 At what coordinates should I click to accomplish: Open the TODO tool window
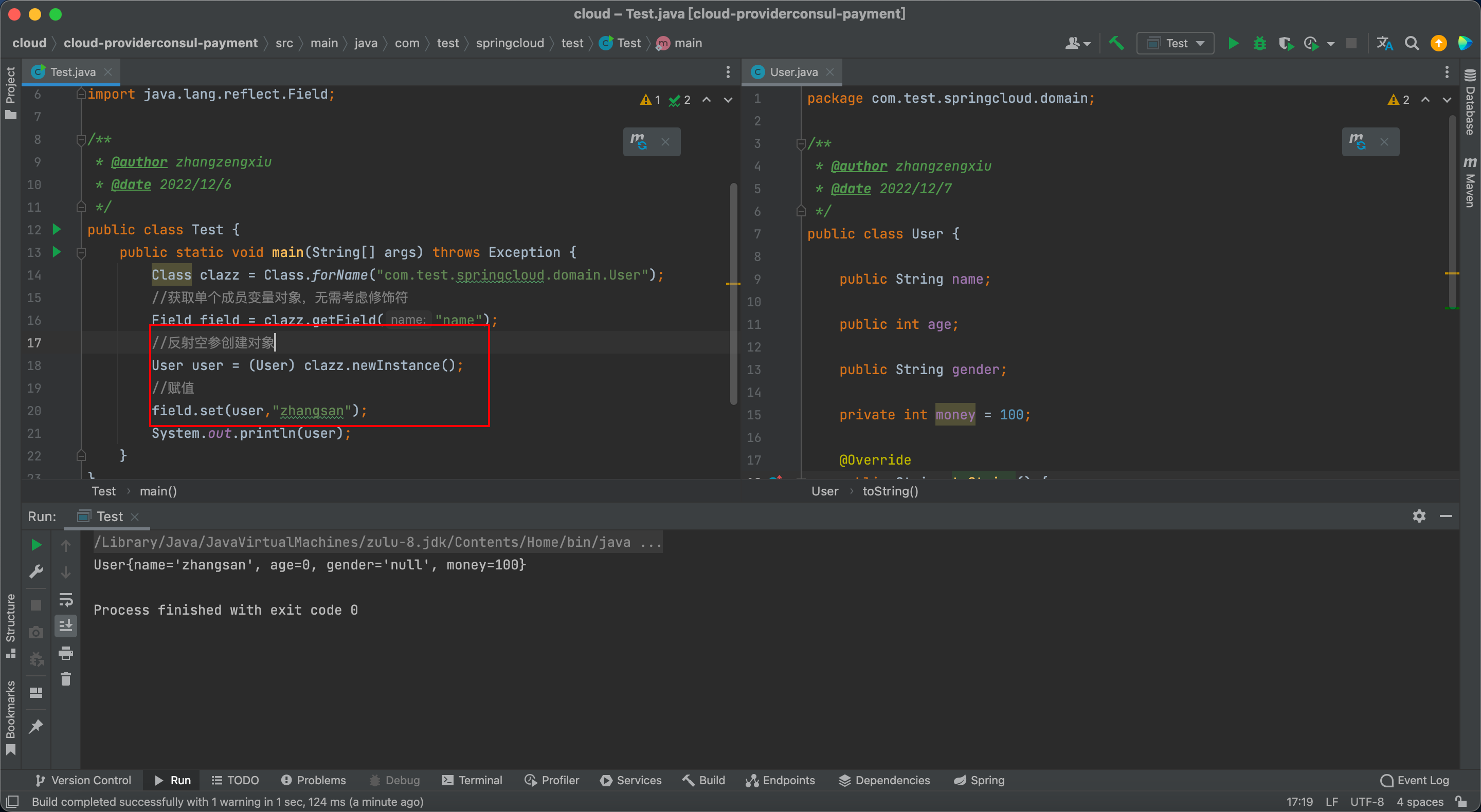click(236, 780)
